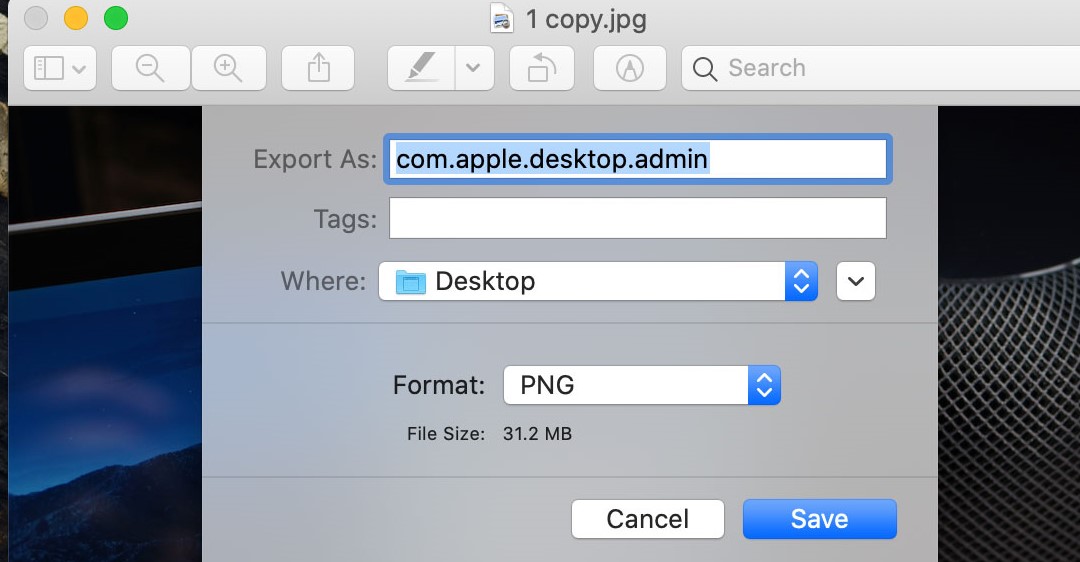The height and width of the screenshot is (562, 1080).
Task: Click the green full-screen window button
Action: (116, 18)
